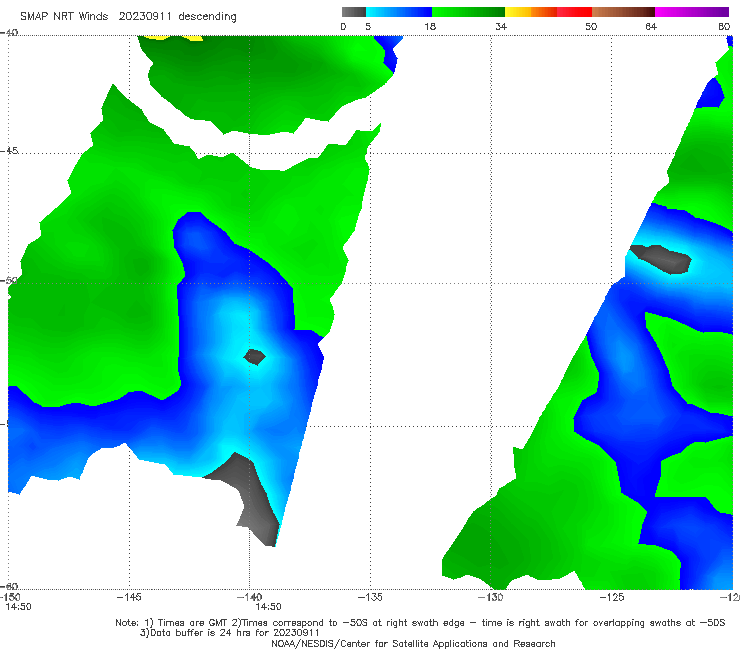
Task: Click the longitude label "-145"
Action: point(129,597)
